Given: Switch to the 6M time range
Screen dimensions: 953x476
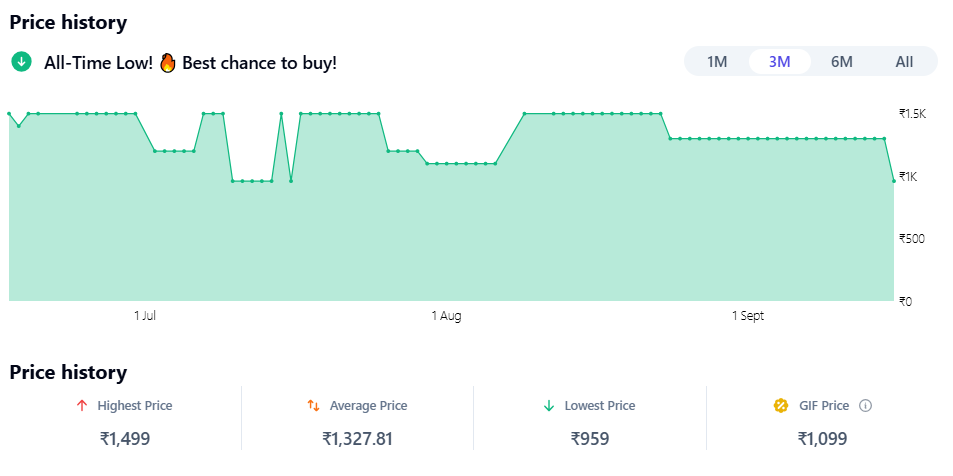Looking at the screenshot, I should tap(842, 62).
